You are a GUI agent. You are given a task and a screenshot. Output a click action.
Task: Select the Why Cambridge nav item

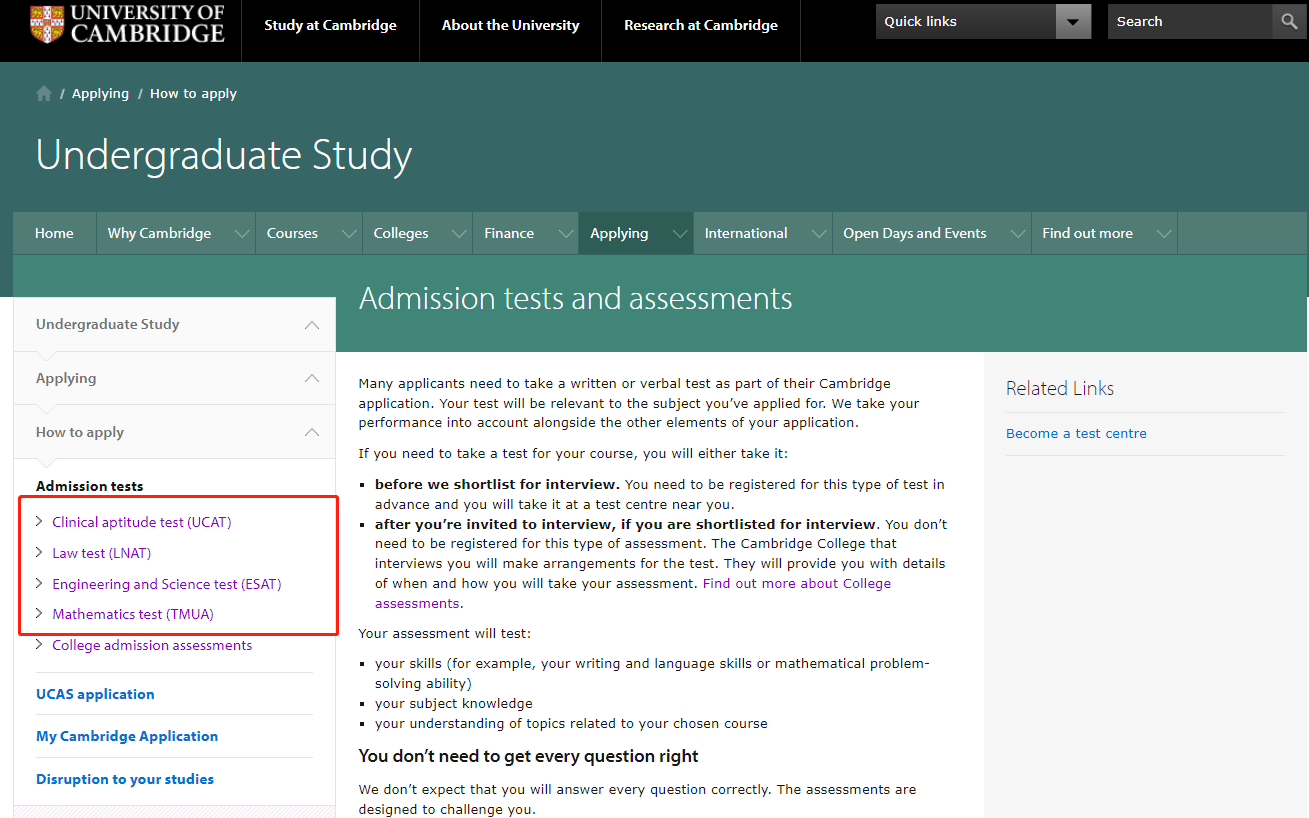[x=159, y=233]
